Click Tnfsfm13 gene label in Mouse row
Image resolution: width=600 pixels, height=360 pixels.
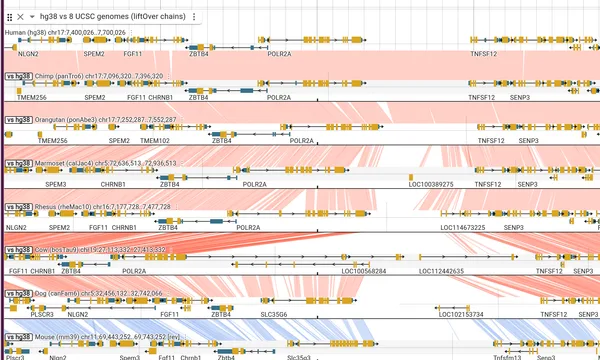(x=507, y=358)
